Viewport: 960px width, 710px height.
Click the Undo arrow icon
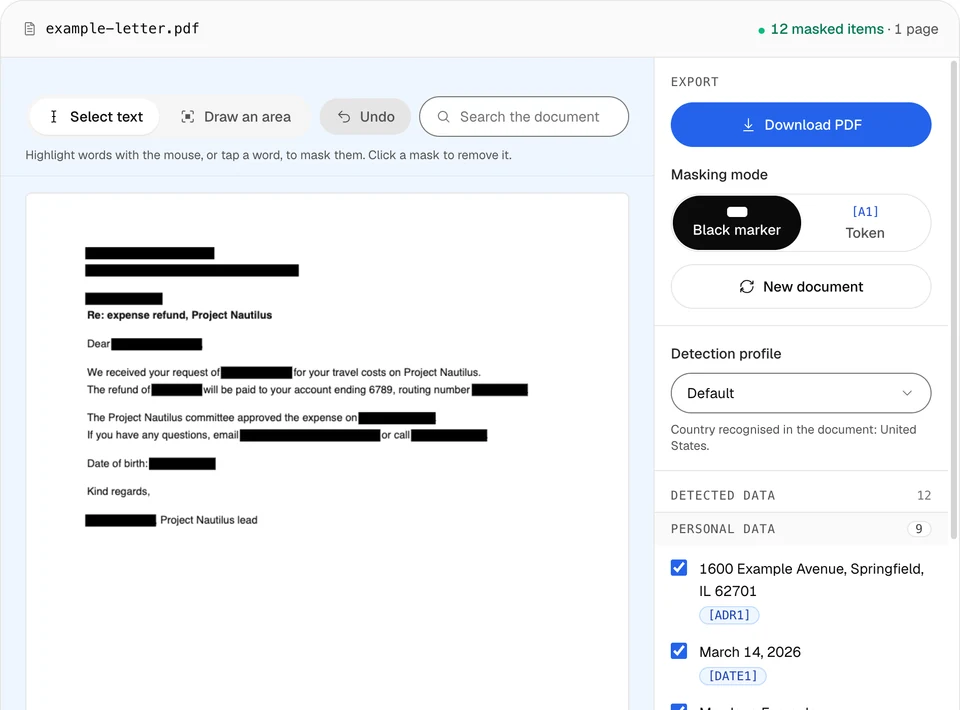click(x=344, y=116)
